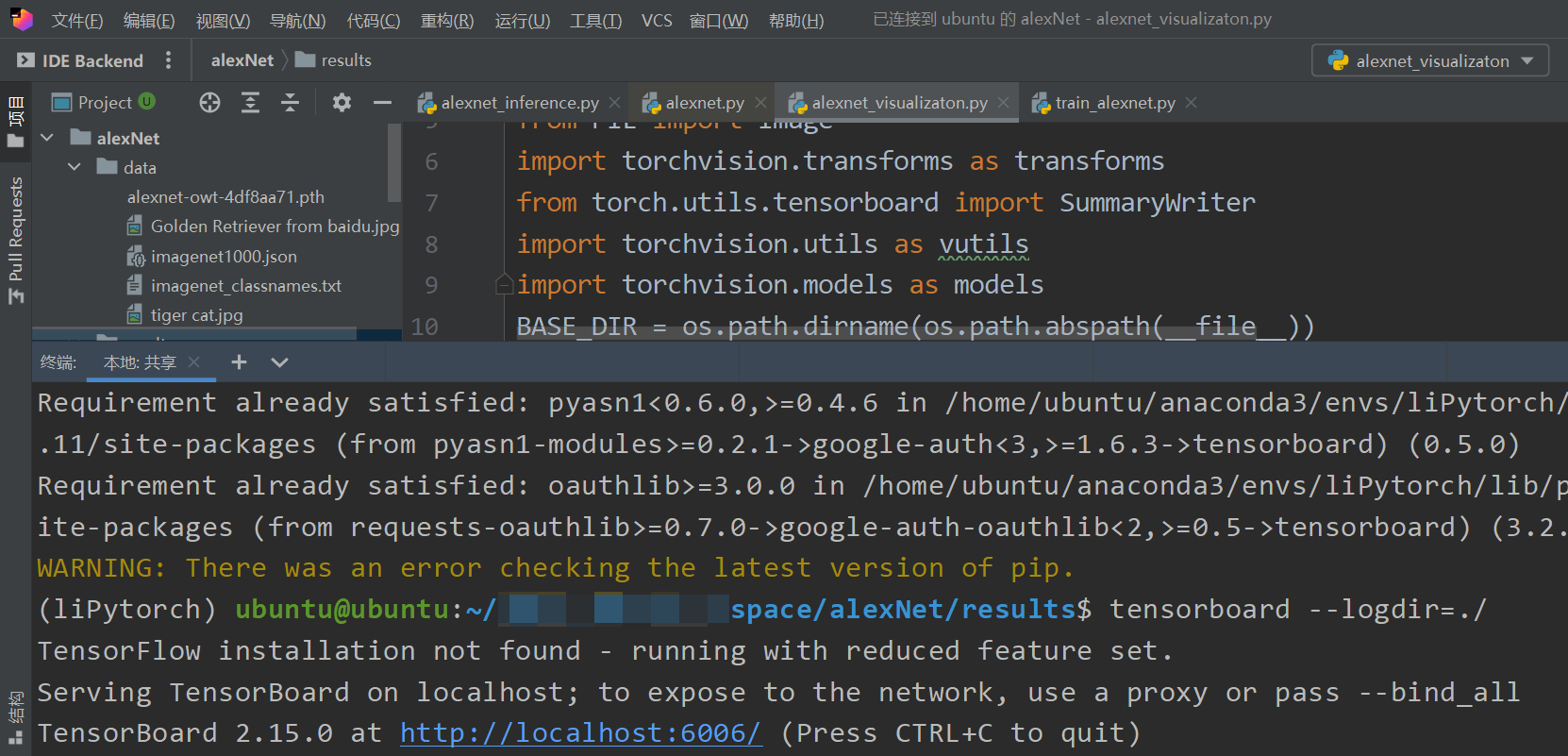1568x756 pixels.
Task: Open the 窗口(W) menu
Action: (x=719, y=21)
